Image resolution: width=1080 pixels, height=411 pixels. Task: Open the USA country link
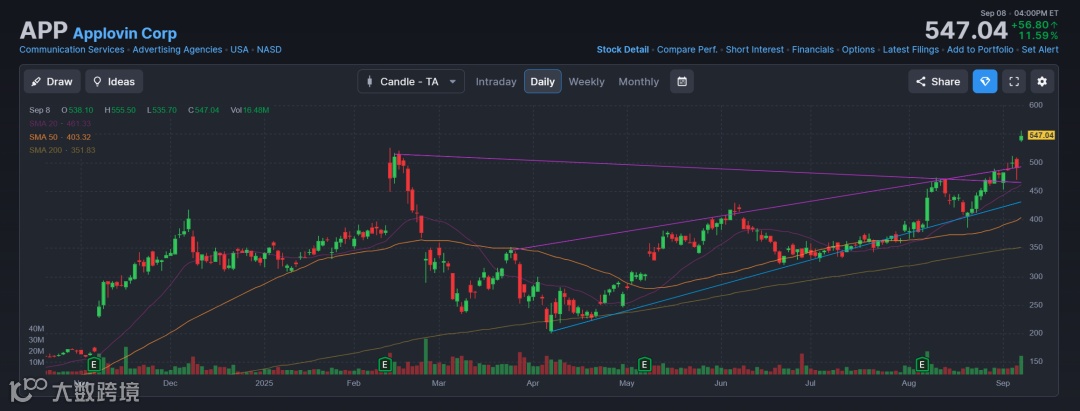coord(240,50)
